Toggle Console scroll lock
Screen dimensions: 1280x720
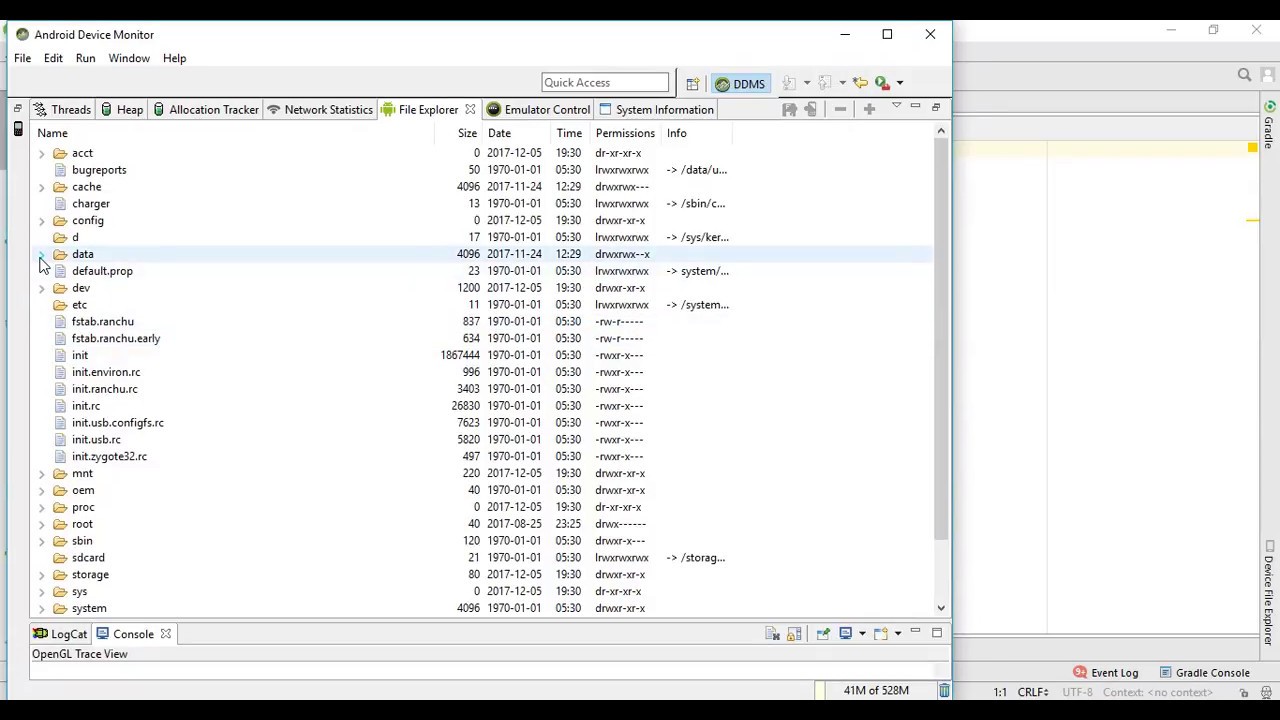pyautogui.click(x=794, y=633)
